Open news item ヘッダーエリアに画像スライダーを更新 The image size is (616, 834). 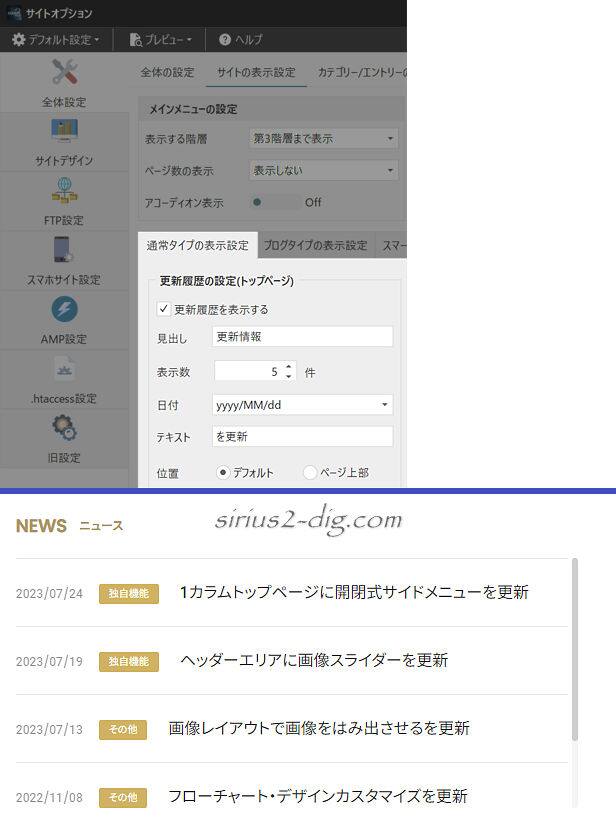pos(314,660)
